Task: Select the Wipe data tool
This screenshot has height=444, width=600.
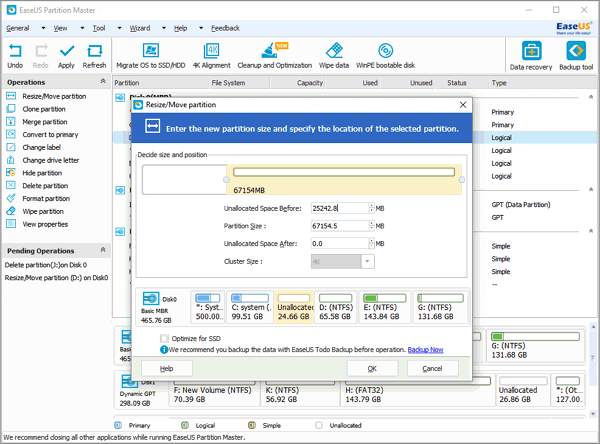Action: [x=334, y=56]
